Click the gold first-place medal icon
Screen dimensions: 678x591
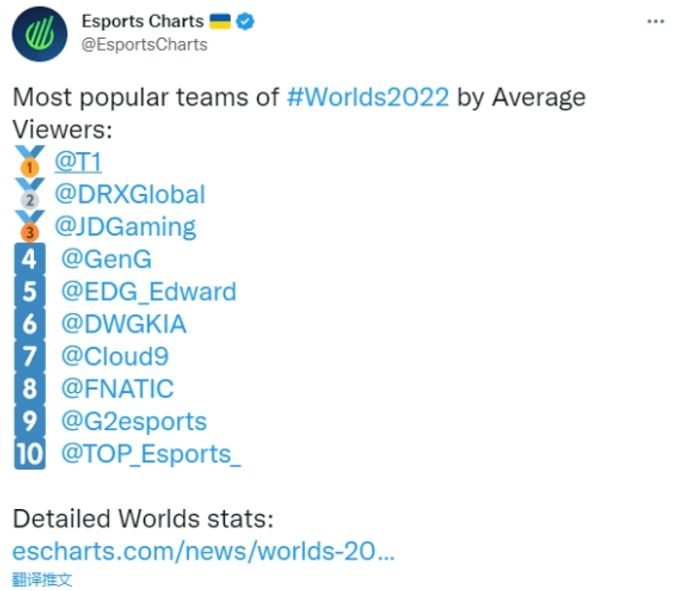[x=30, y=162]
